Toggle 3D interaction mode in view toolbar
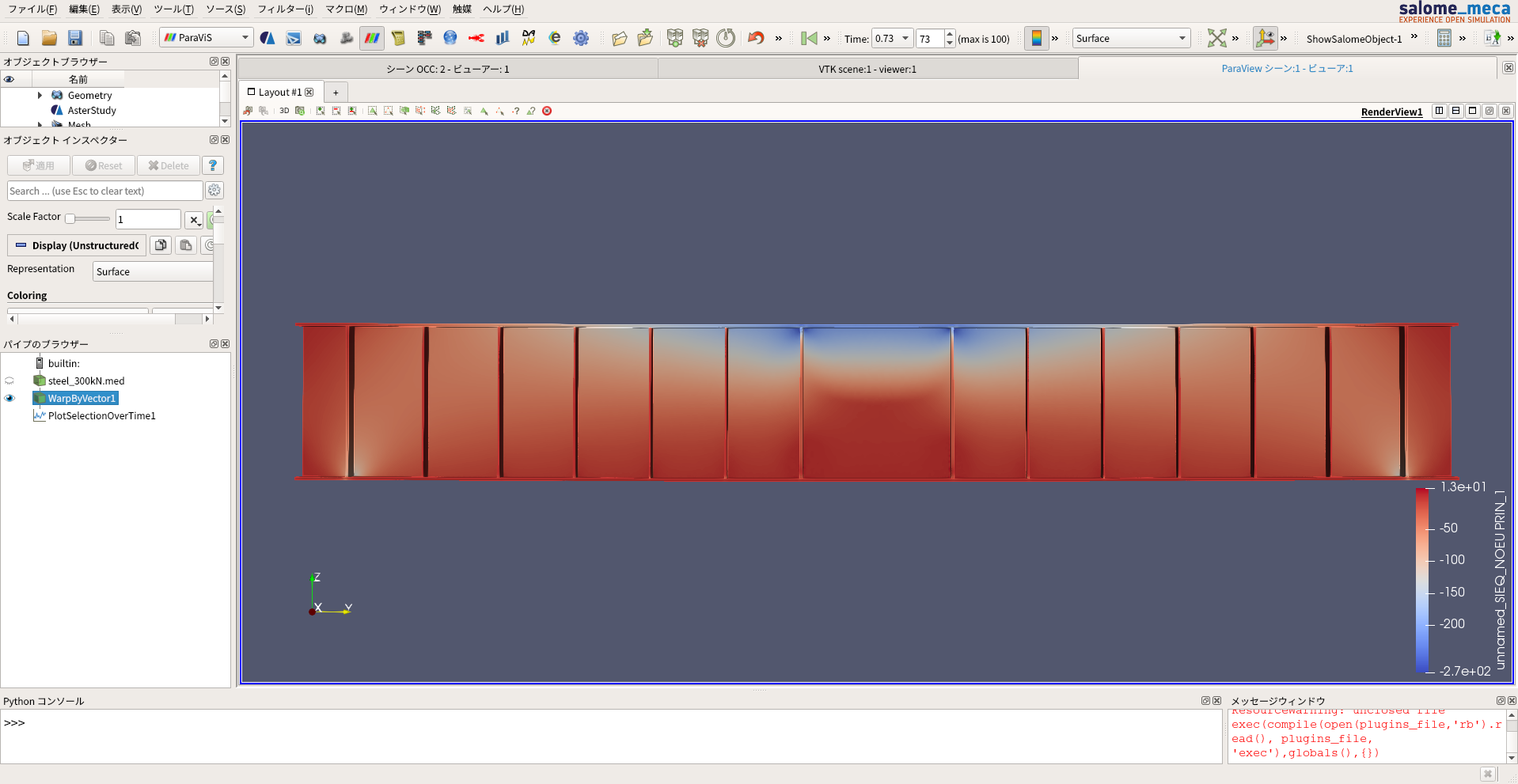This screenshot has width=1518, height=784. [x=284, y=111]
